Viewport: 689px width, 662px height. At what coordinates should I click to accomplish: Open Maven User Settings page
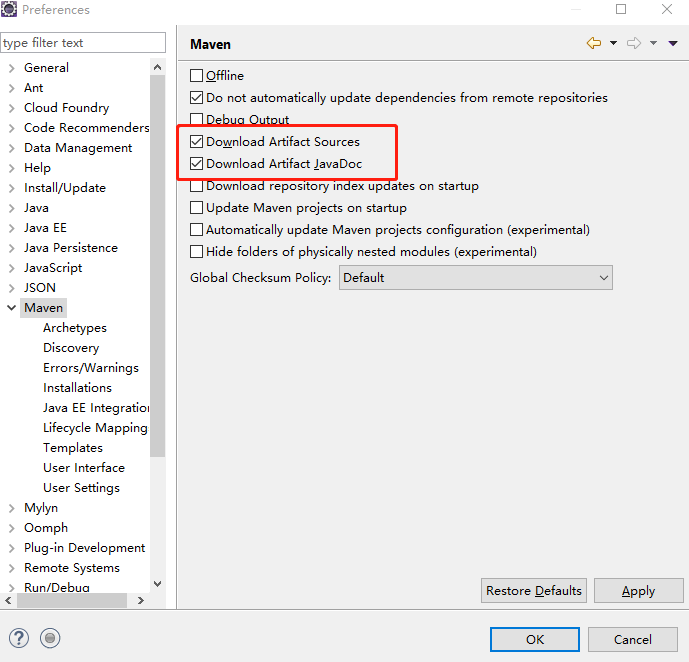point(81,488)
